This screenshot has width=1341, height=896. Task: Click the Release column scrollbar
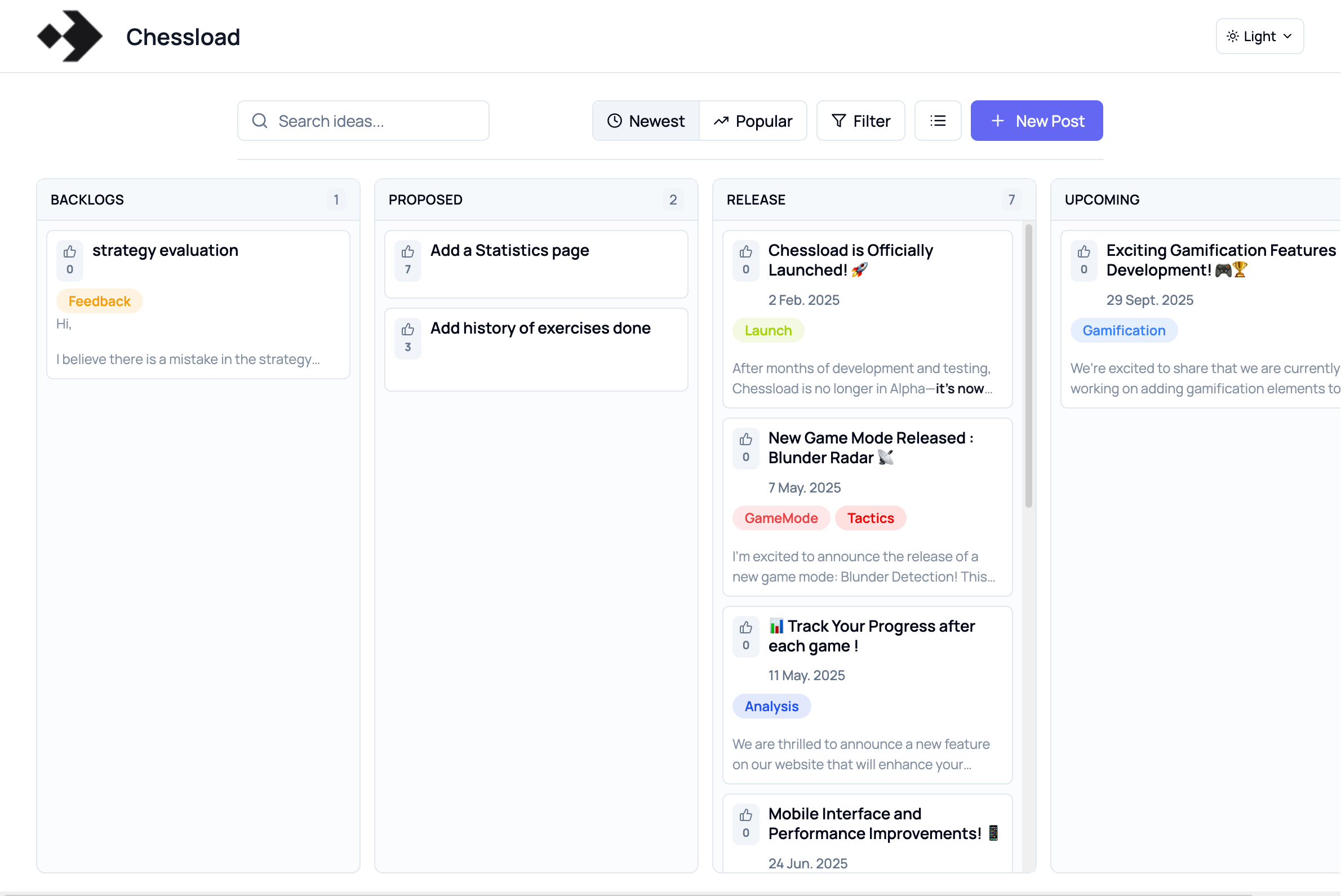(1028, 366)
